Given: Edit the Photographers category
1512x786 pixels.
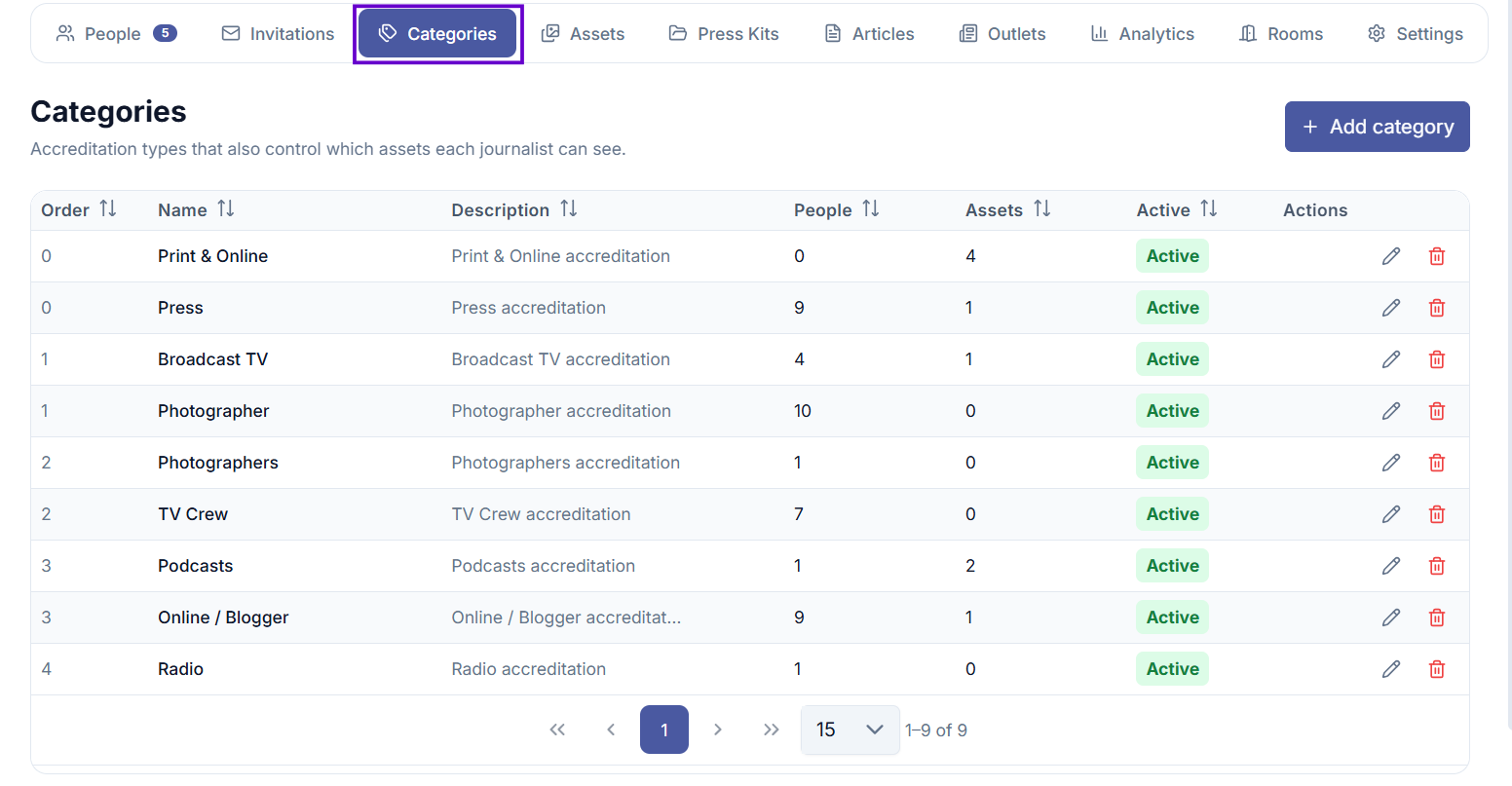Looking at the screenshot, I should pyautogui.click(x=1391, y=463).
